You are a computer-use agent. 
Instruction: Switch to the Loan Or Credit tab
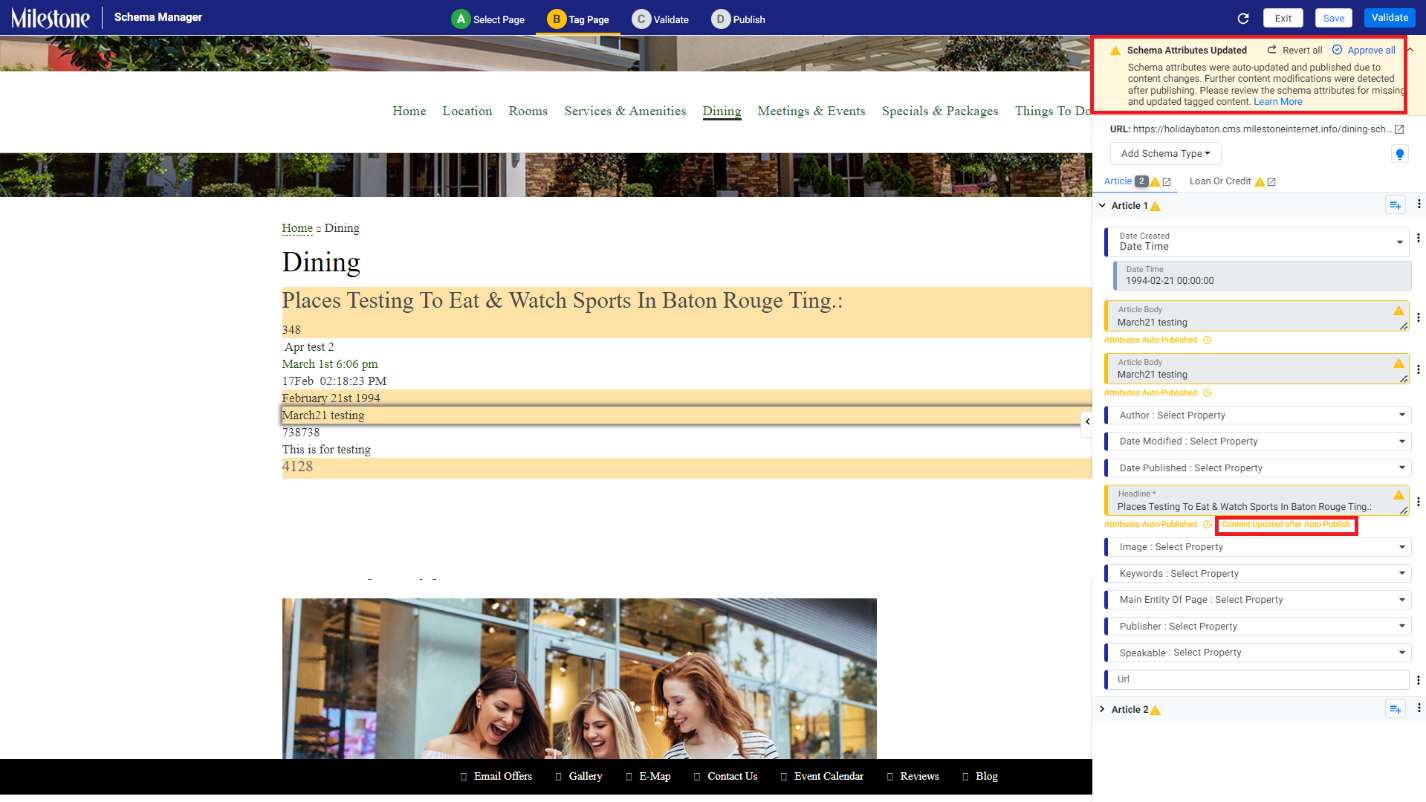1220,181
